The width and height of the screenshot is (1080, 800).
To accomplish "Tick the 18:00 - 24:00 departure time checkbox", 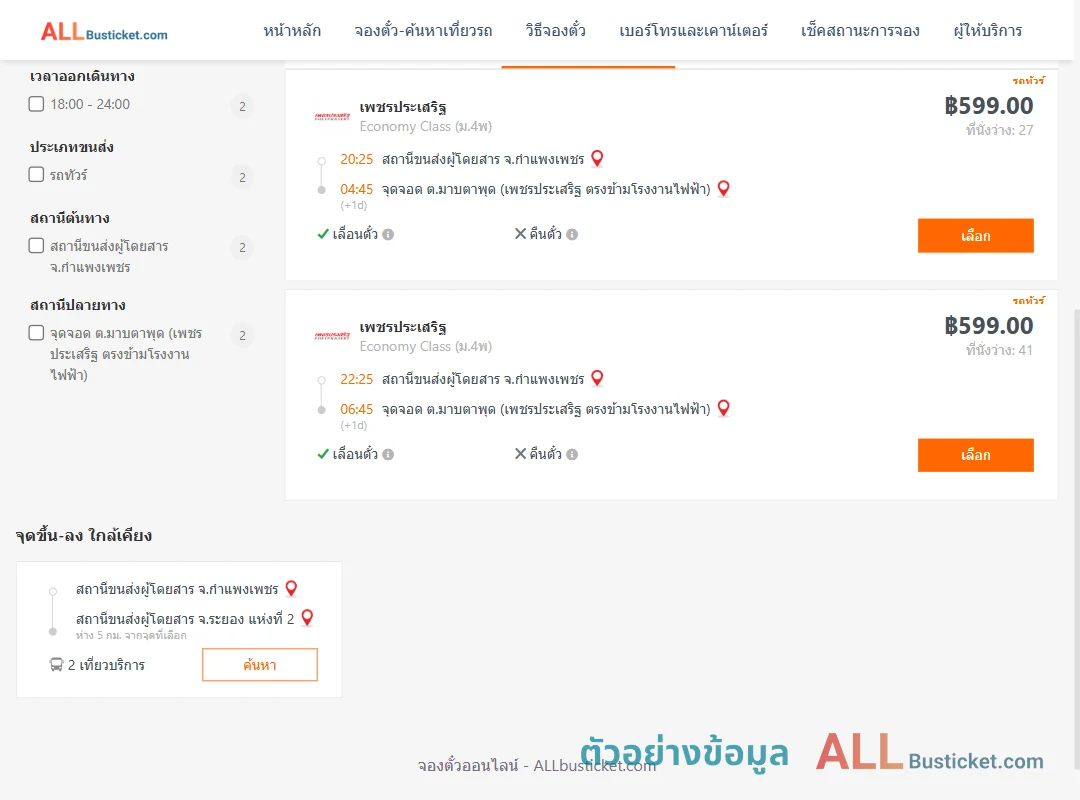I will [37, 104].
